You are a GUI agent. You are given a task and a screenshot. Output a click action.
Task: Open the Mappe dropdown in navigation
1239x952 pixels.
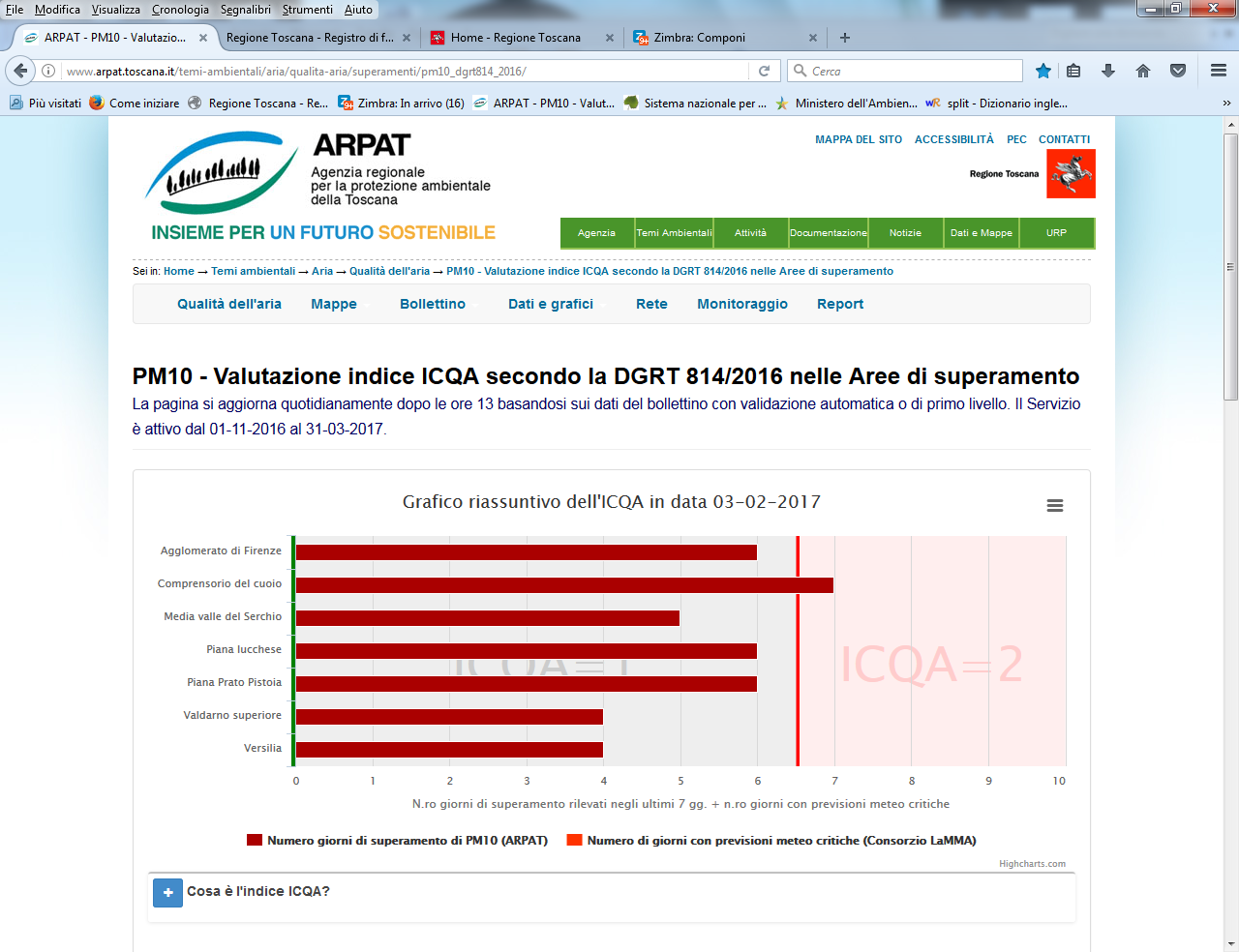(x=334, y=304)
